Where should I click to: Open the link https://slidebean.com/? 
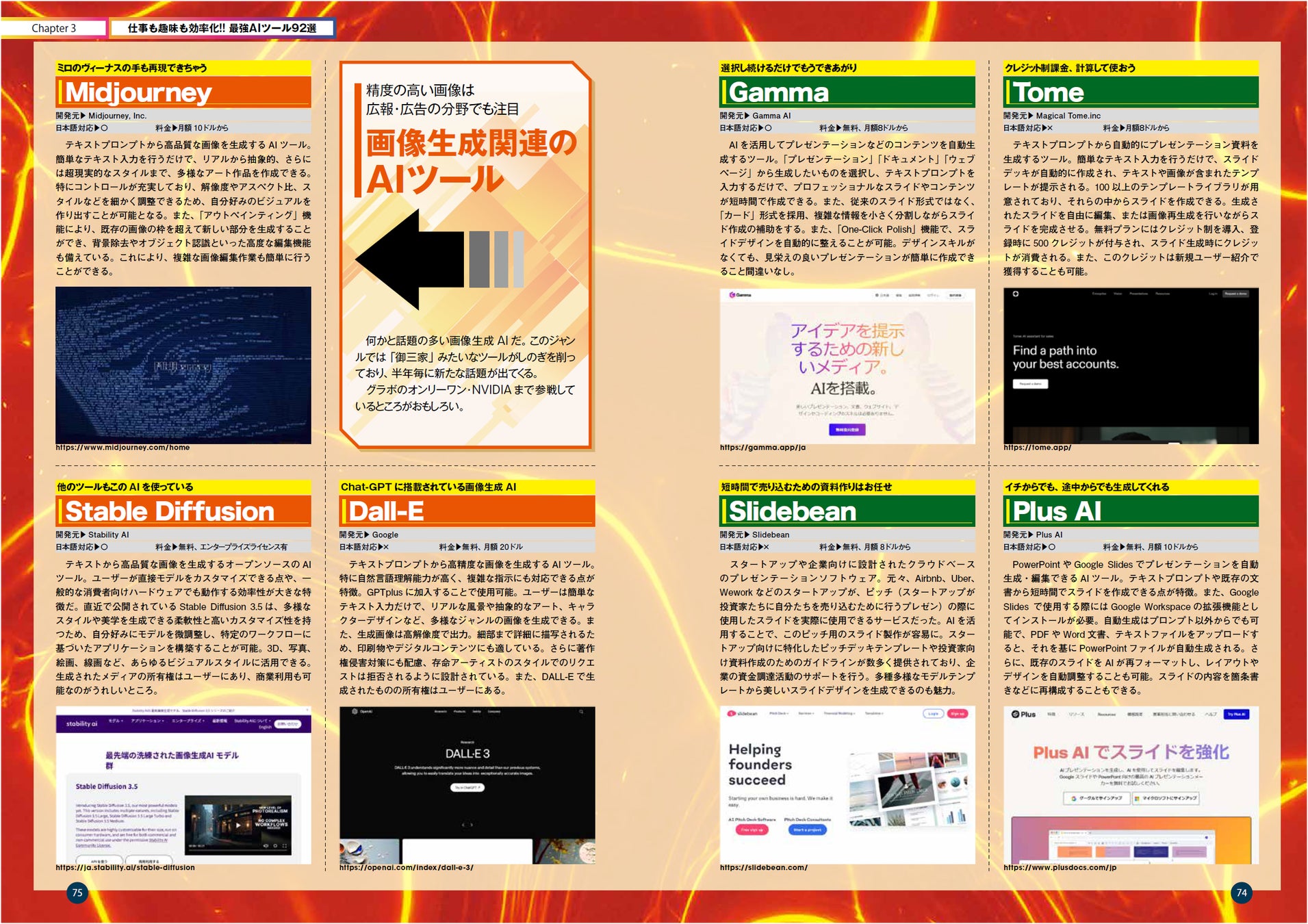(x=764, y=867)
